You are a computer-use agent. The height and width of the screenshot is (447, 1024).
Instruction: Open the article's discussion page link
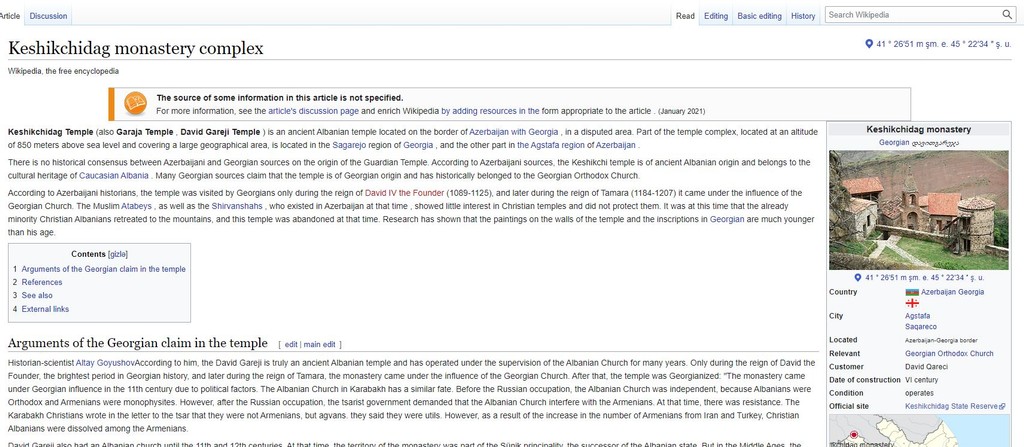[313, 111]
